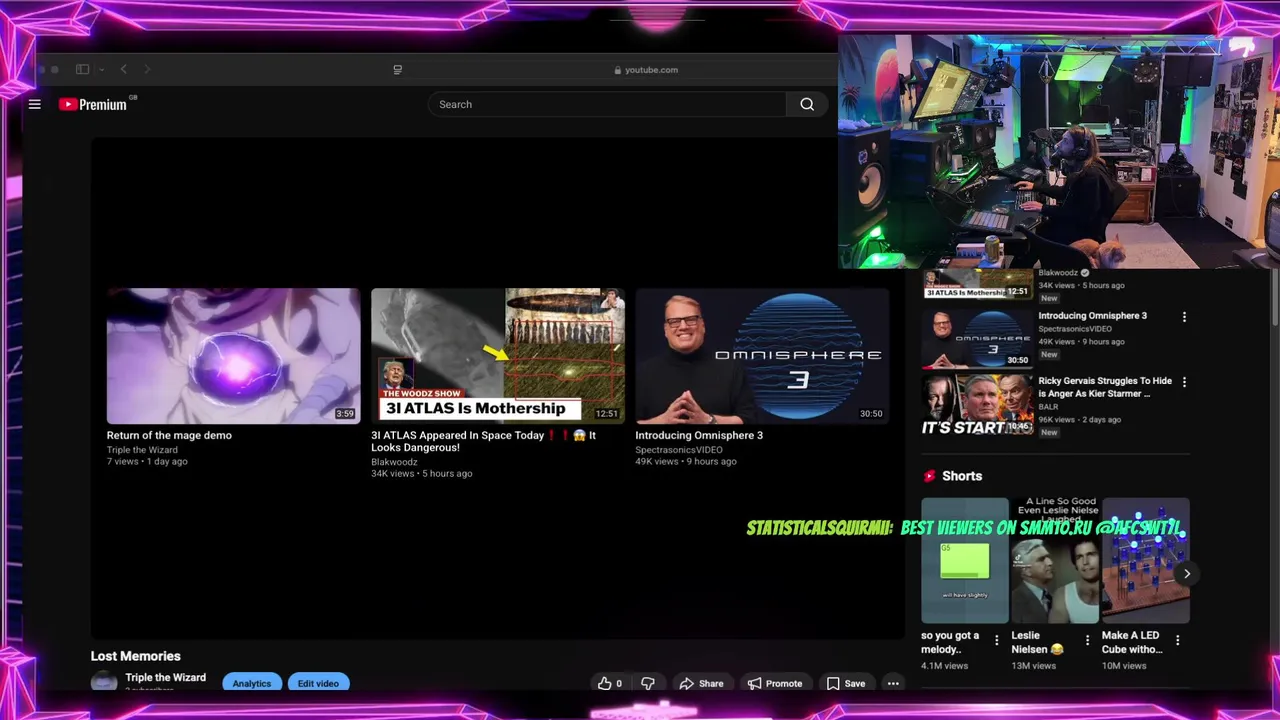Click the sidebar SpectrasonicsVIDEO channel name

coord(1074,329)
